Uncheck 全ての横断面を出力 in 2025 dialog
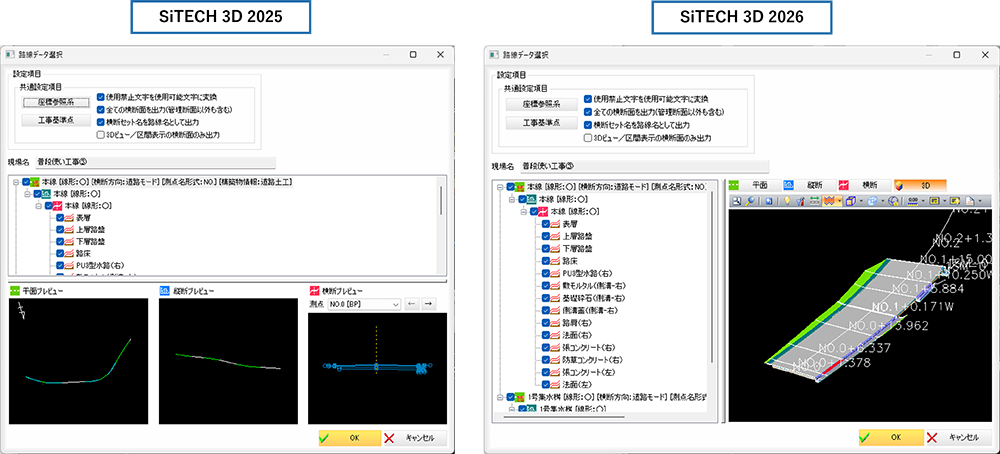 click(x=100, y=109)
